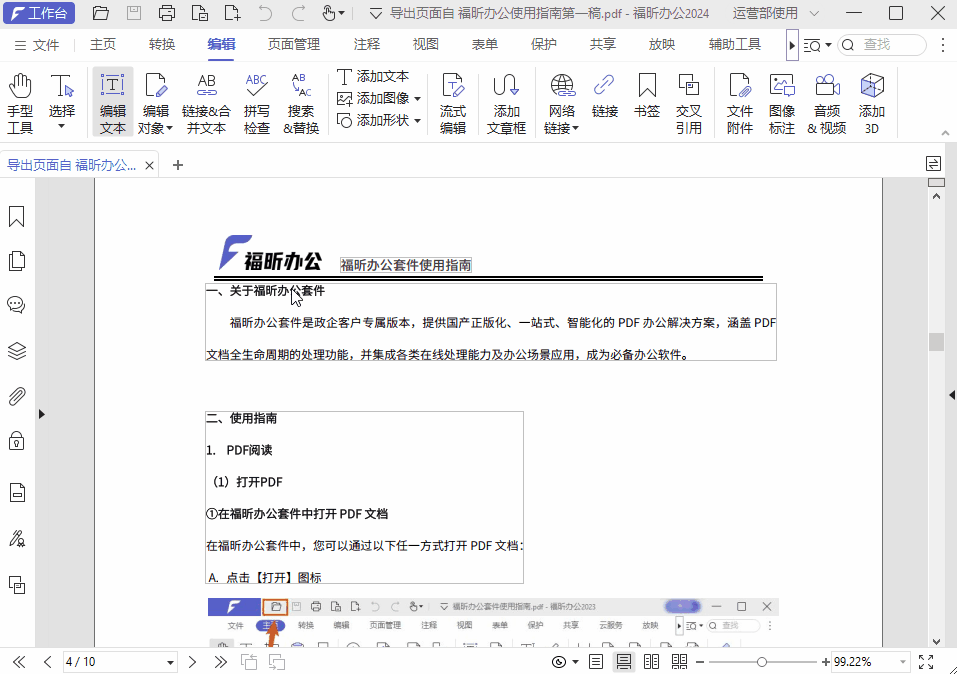Click 流式编辑 to enter flow editing
The width and height of the screenshot is (957, 674).
coord(453,100)
